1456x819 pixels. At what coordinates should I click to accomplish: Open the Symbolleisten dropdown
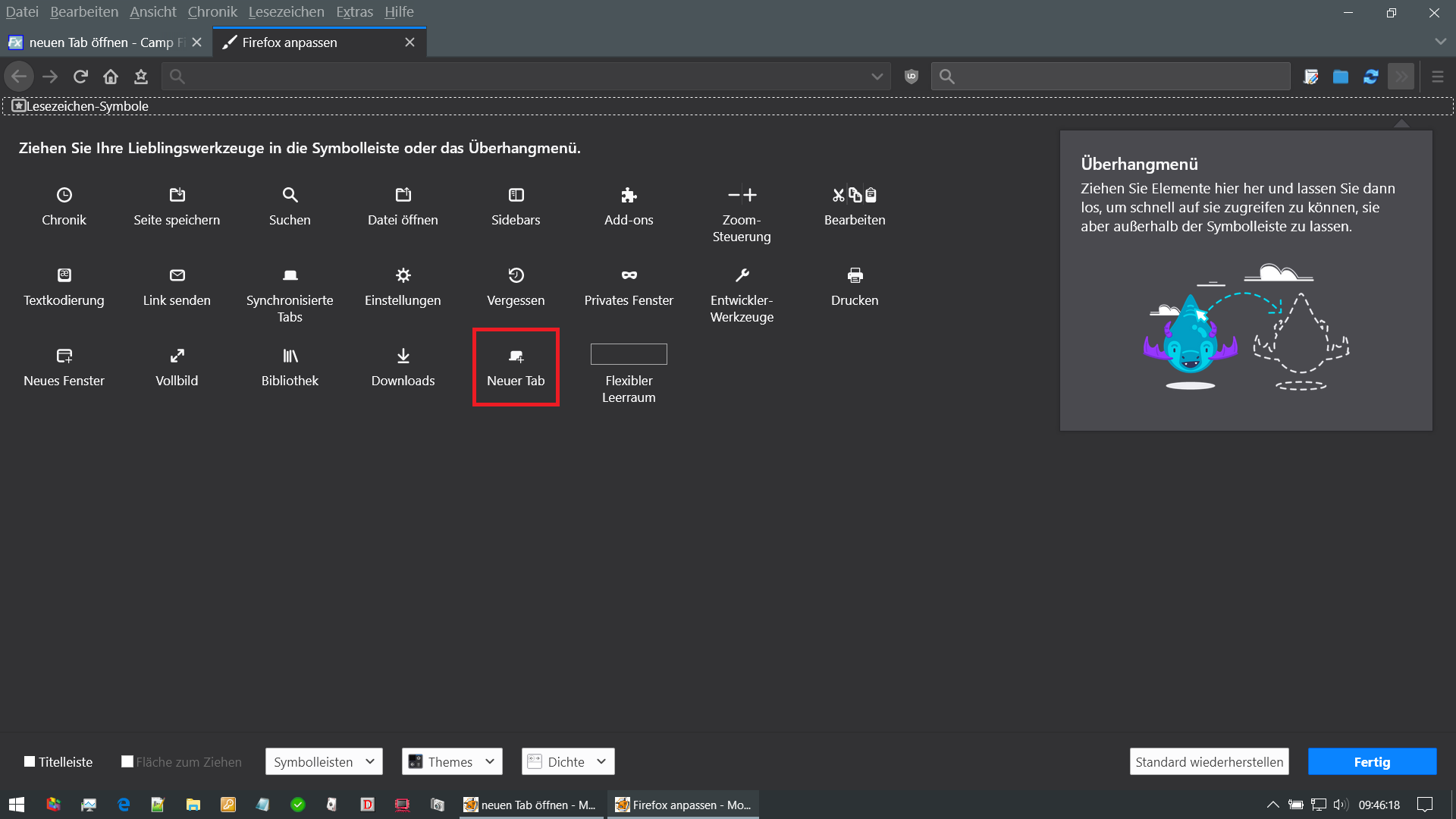[324, 761]
